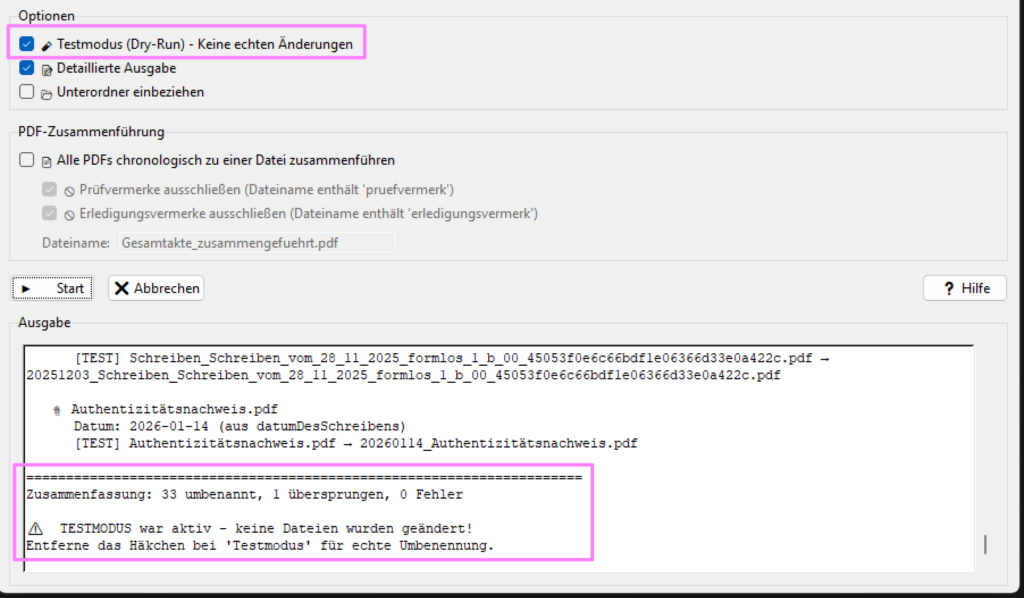This screenshot has width=1024, height=598.
Task: Click the warning triangle in the output log
Action: click(x=36, y=528)
